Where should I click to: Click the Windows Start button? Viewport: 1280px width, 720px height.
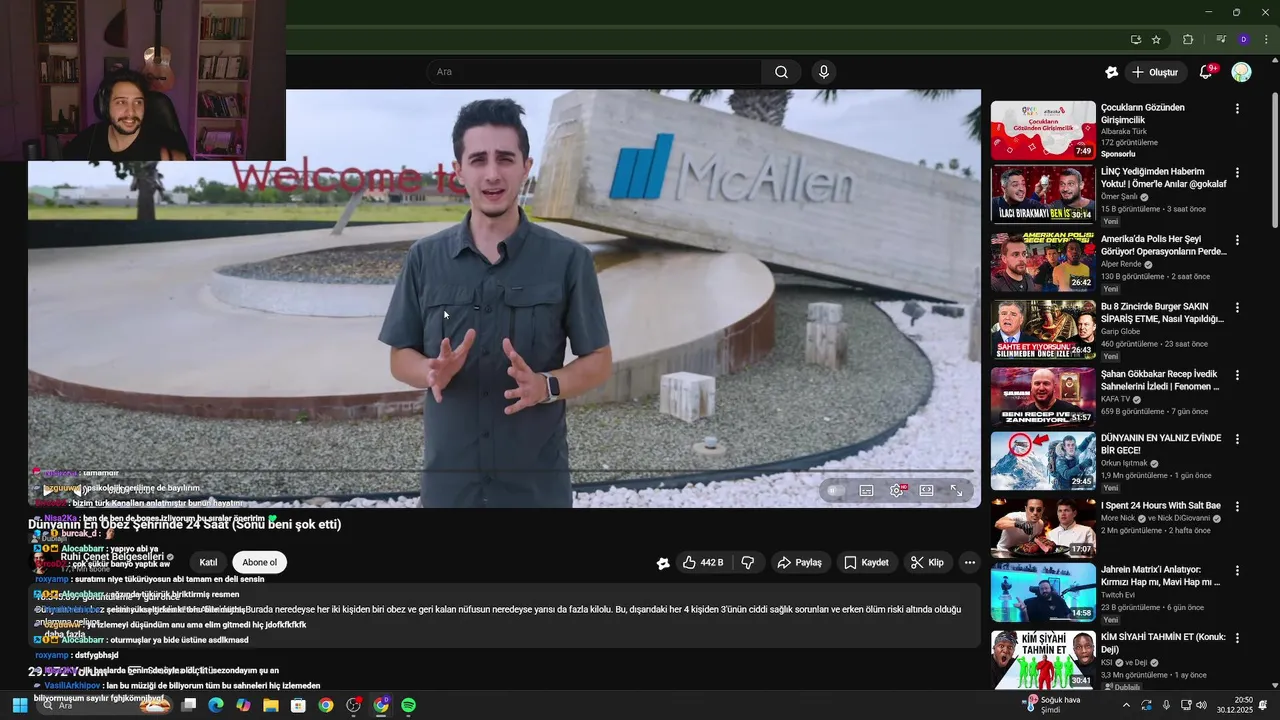[19, 705]
